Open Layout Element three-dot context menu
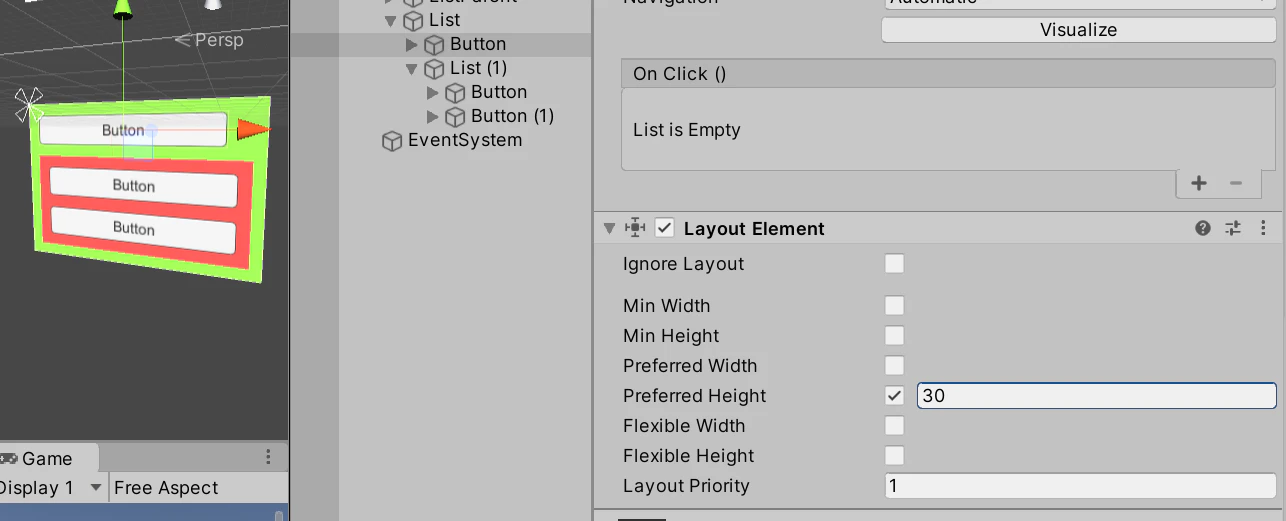Image resolution: width=1286 pixels, height=521 pixels. click(x=1264, y=228)
